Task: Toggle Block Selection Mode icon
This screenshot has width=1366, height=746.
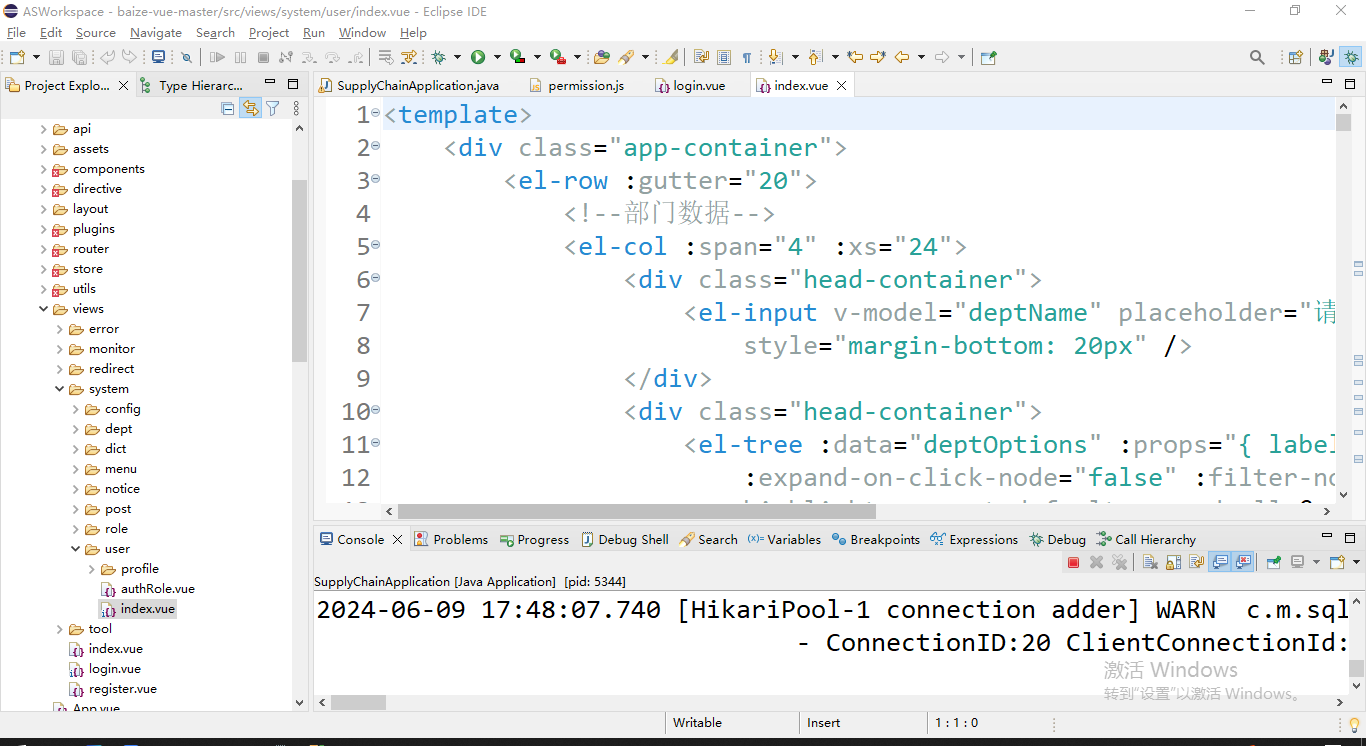Action: (724, 57)
